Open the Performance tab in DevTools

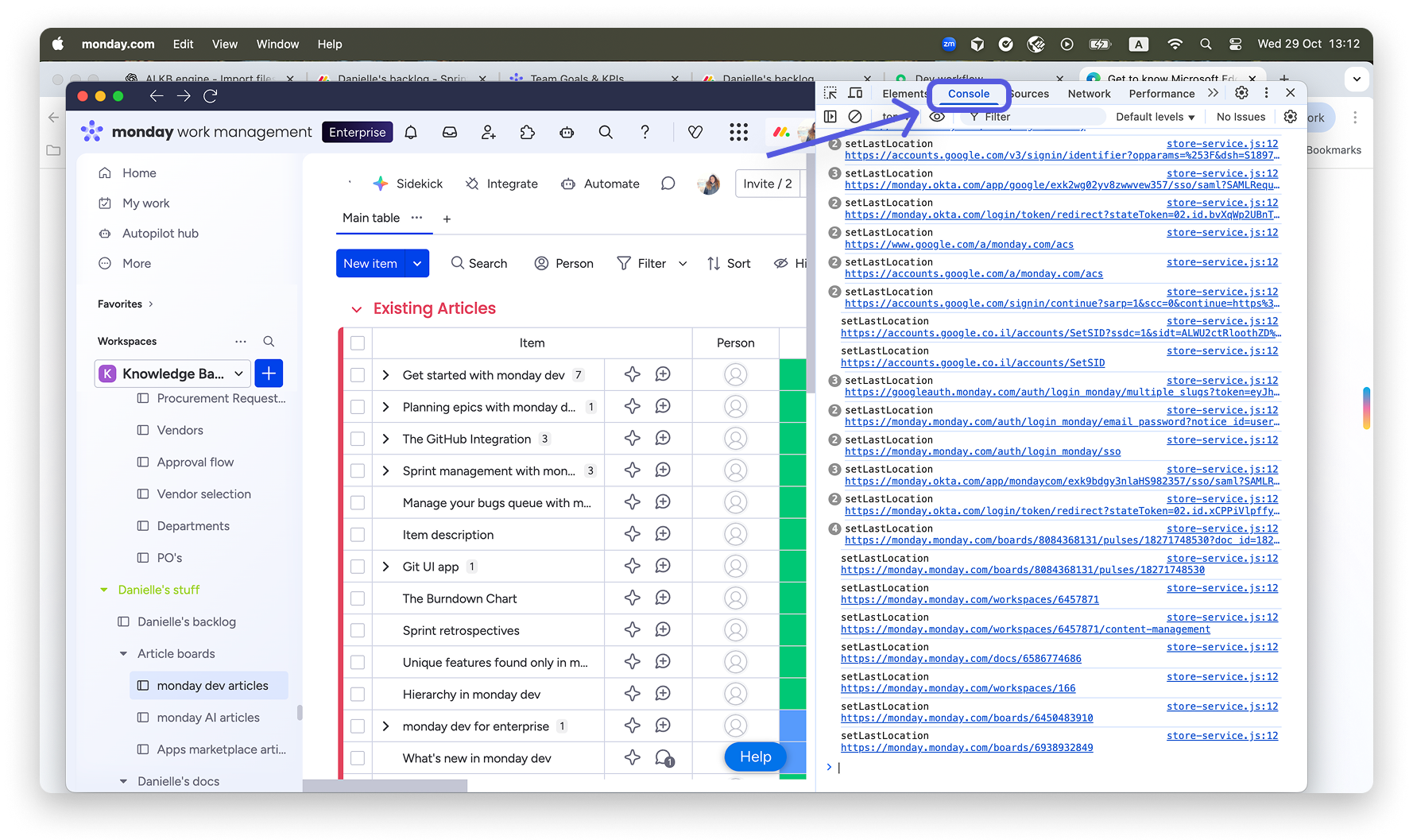(1161, 94)
